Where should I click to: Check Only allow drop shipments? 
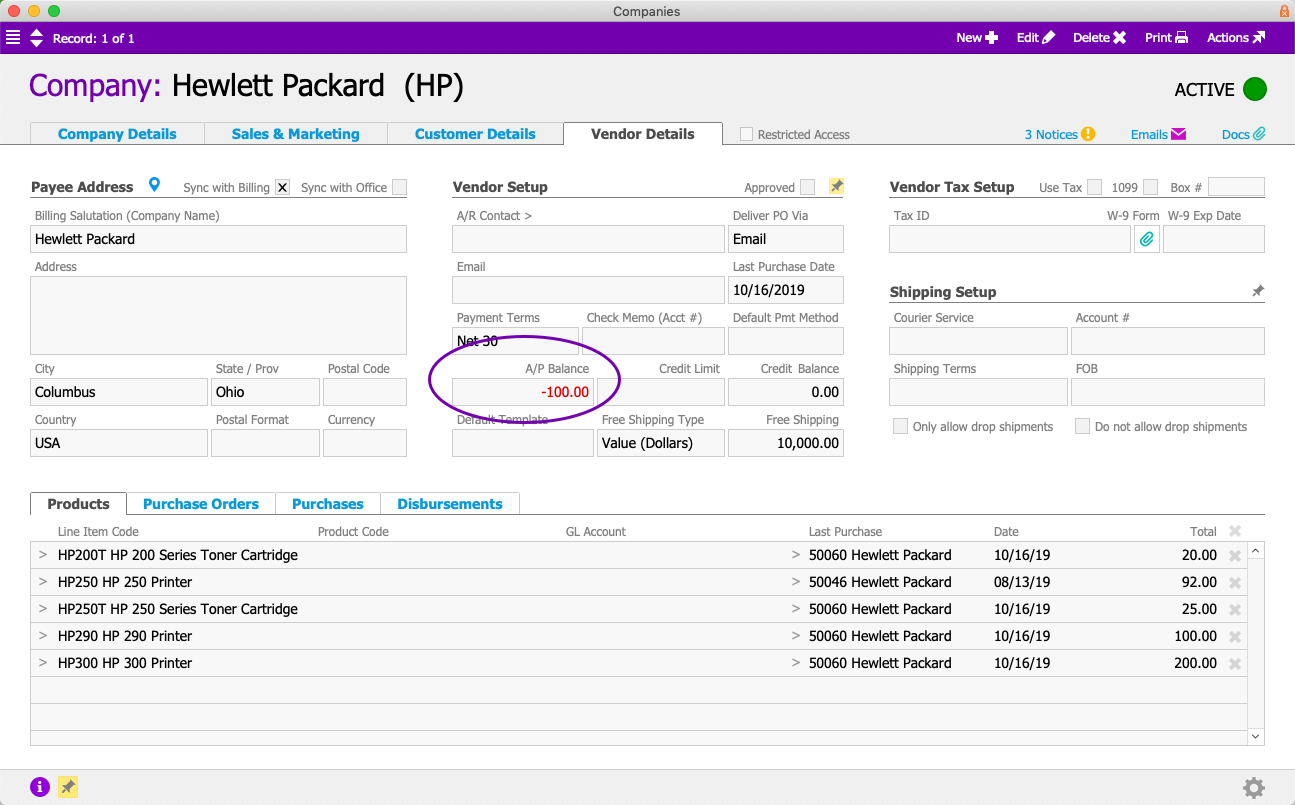[900, 426]
